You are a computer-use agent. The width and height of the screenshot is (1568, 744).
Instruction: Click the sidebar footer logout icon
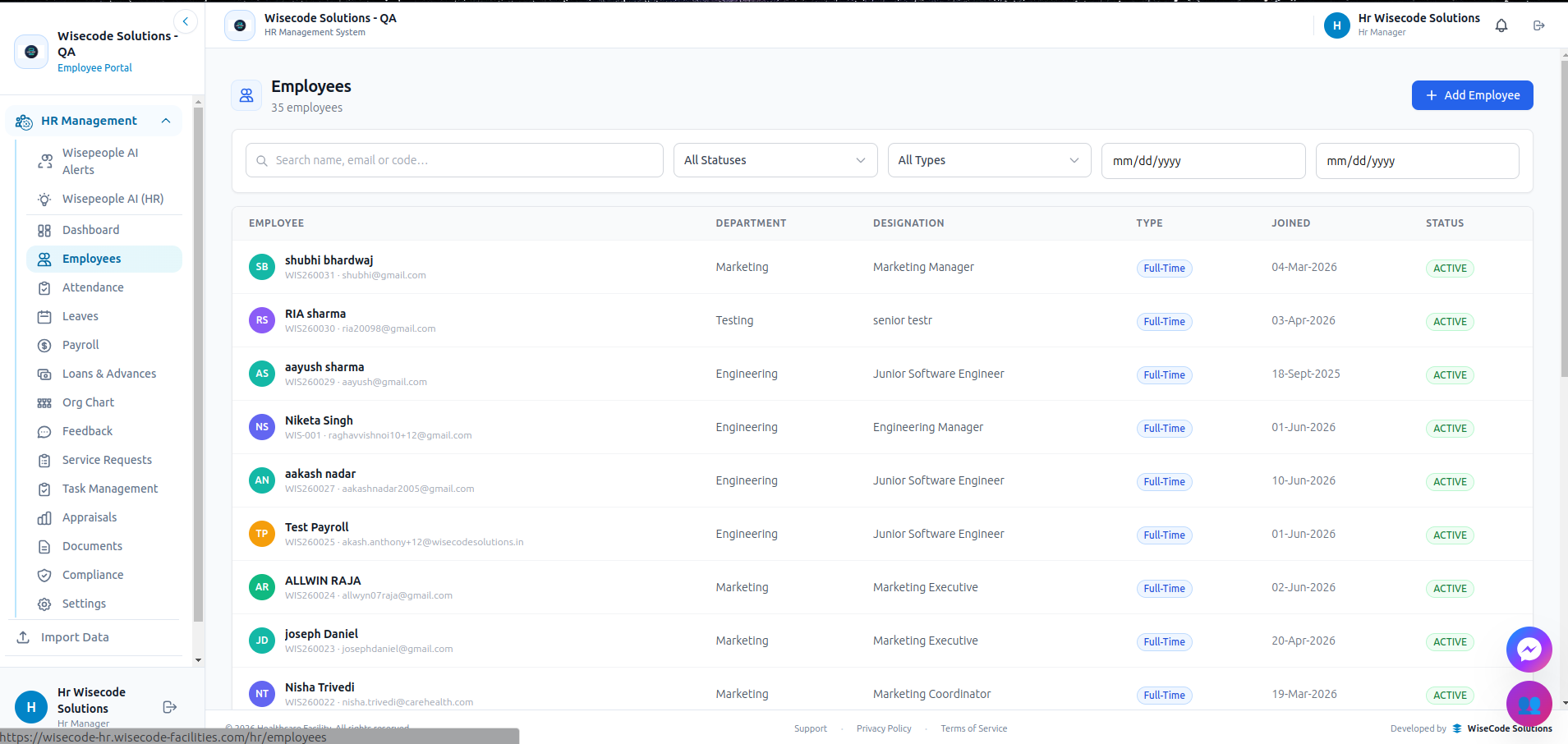pyautogui.click(x=170, y=707)
